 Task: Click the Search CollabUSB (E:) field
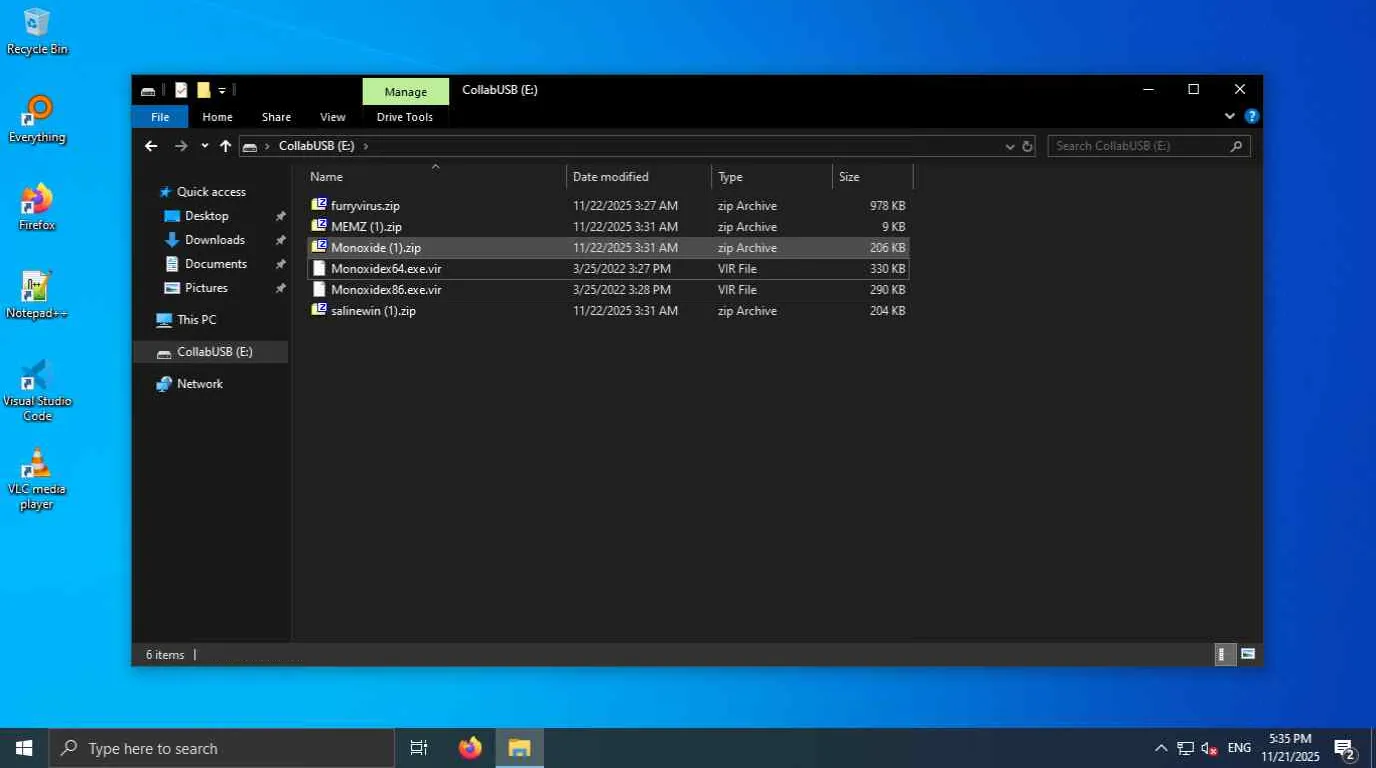1149,146
